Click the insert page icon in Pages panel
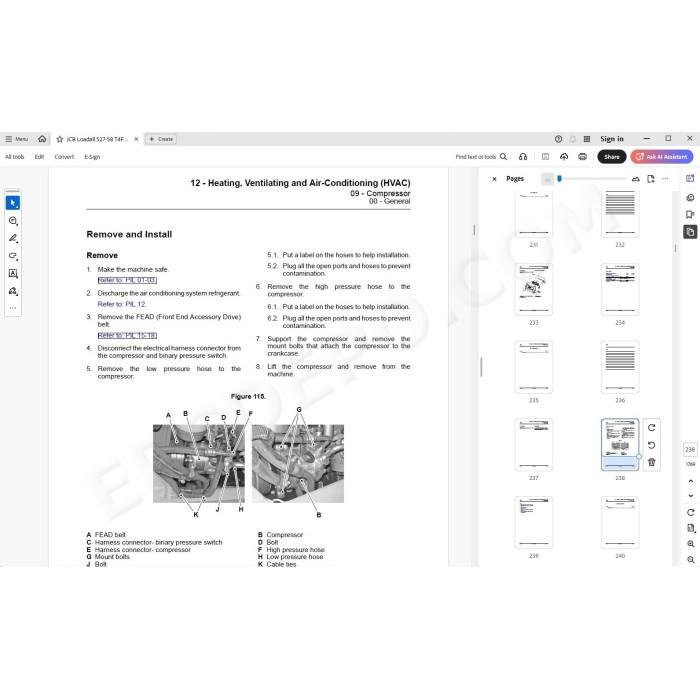 pos(651,179)
